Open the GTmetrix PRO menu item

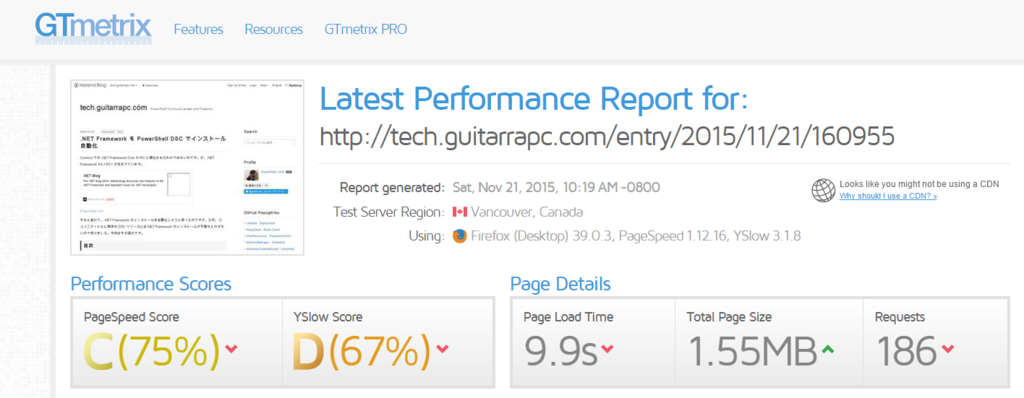pyautogui.click(x=365, y=29)
